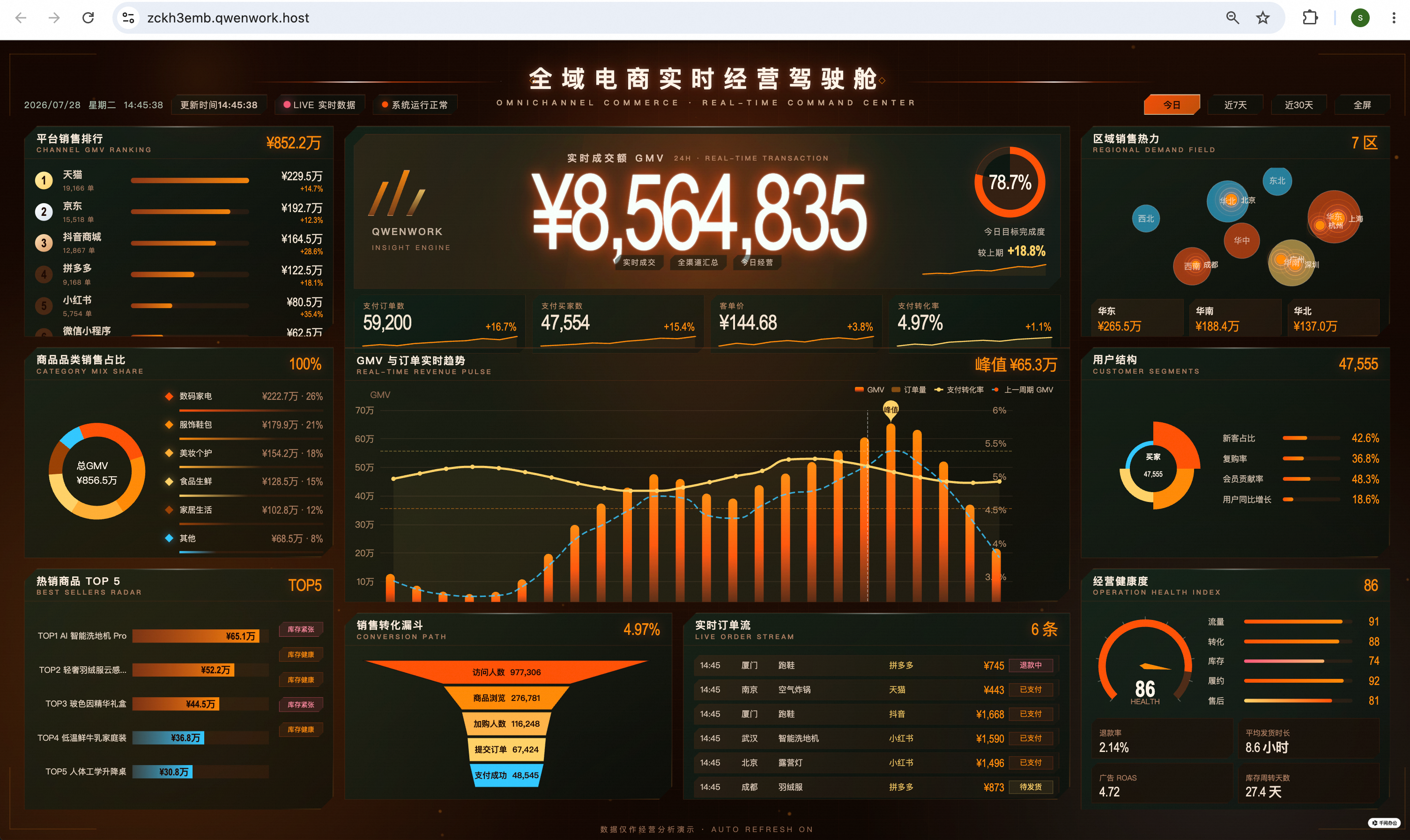Go back with the browser back arrow
Screen dimensions: 1410x840
point(21,18)
